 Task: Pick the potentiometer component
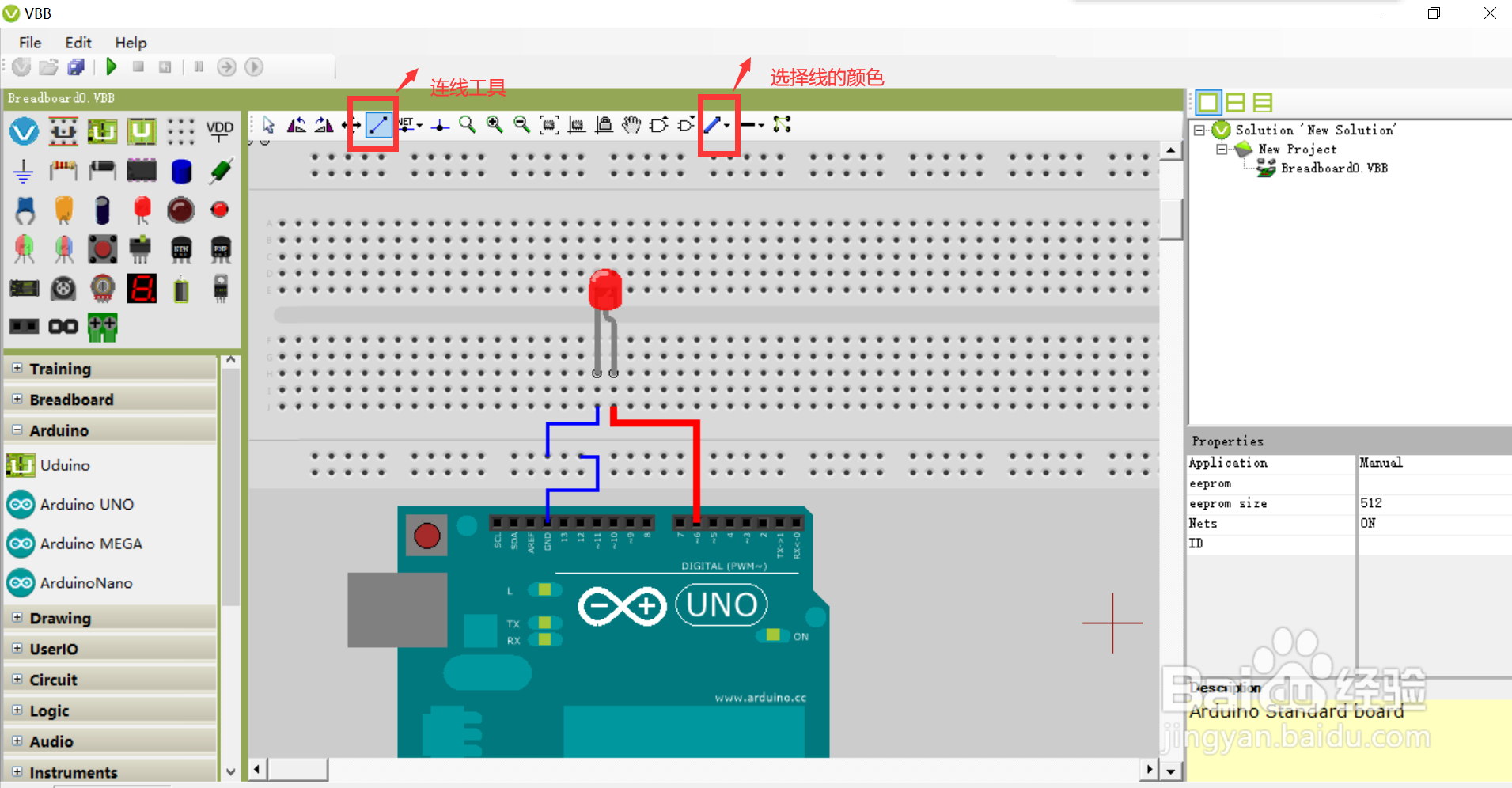point(102,288)
